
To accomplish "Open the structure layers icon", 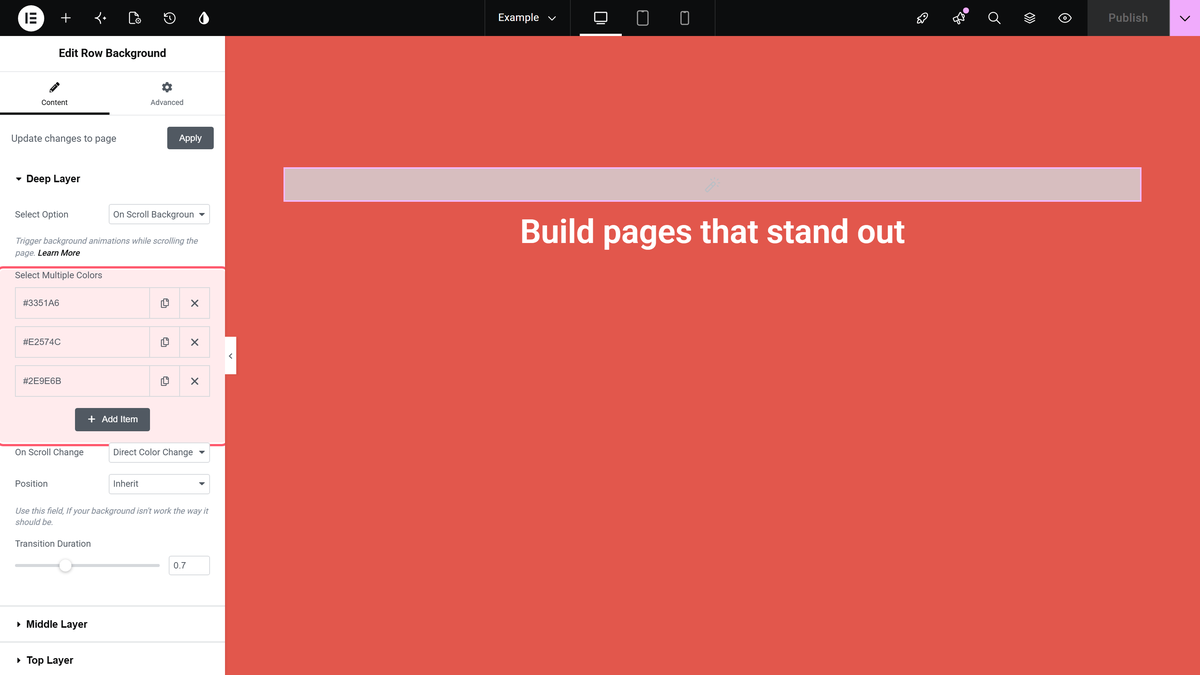I will (1029, 18).
